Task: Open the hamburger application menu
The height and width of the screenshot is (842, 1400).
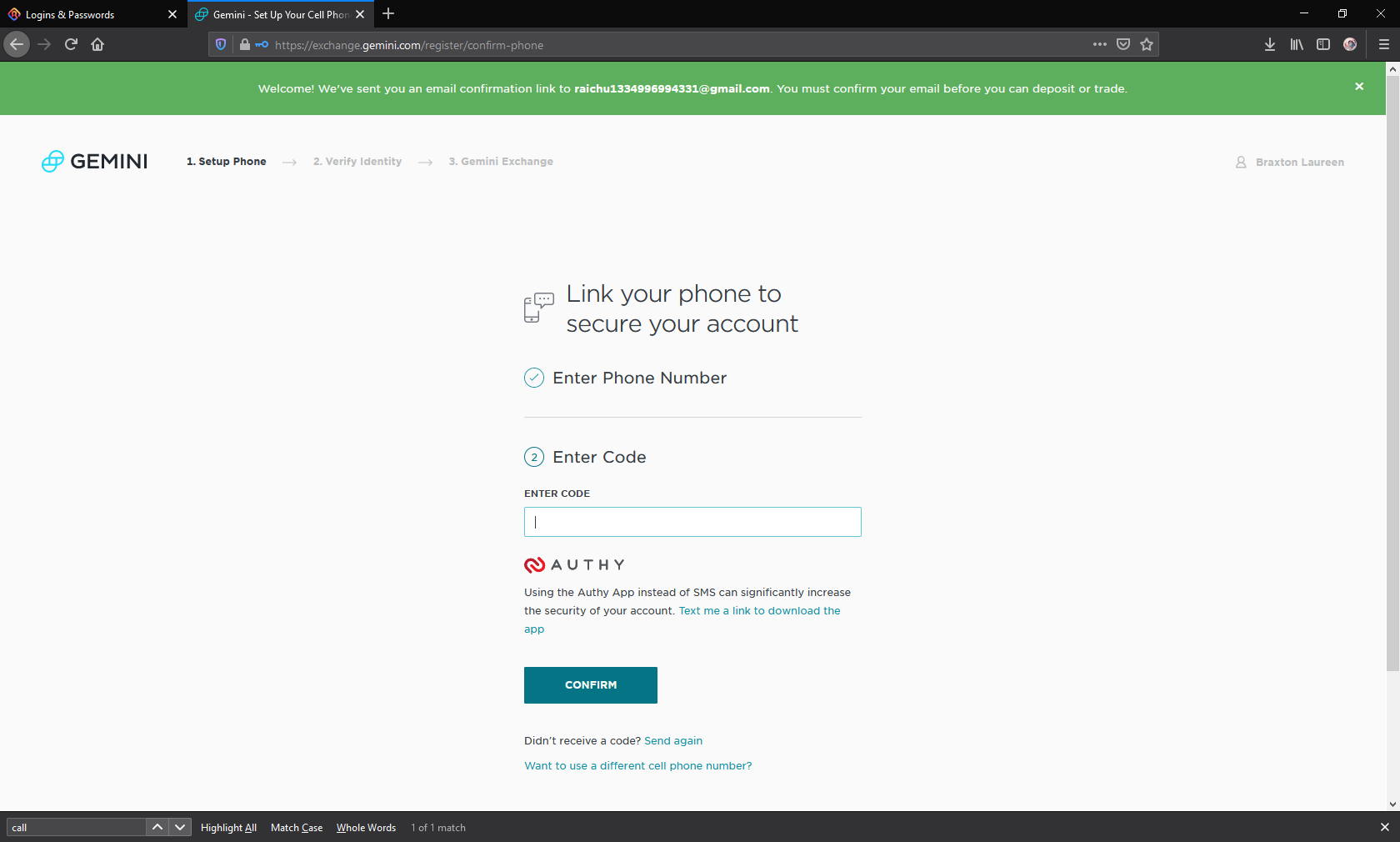Action: [x=1384, y=45]
